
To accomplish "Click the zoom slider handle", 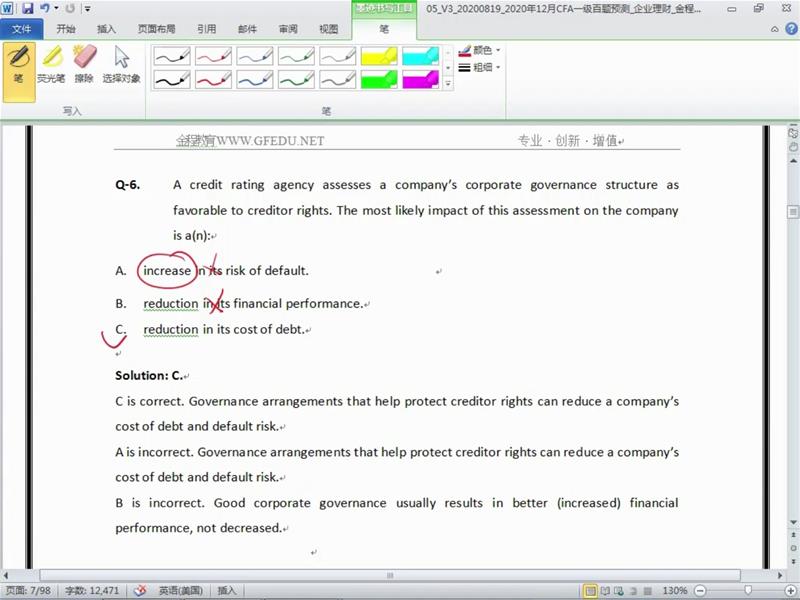I will click(x=748, y=591).
